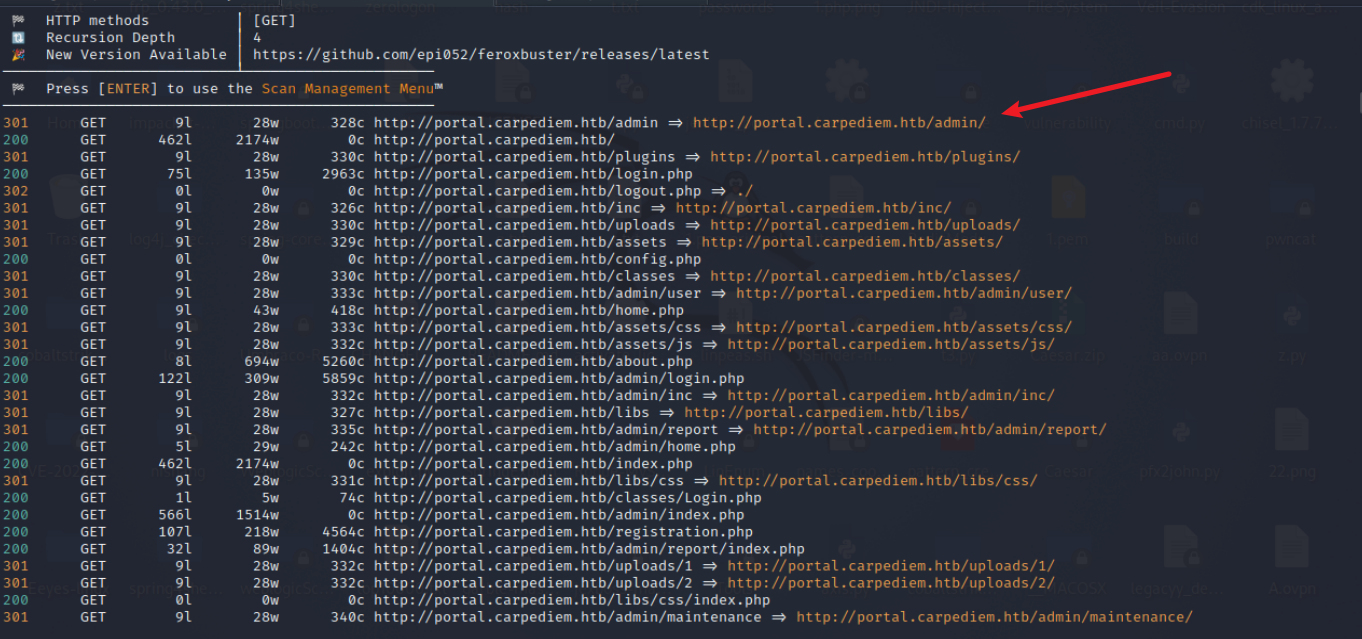The image size is (1362, 639).
Task: Open the orange redirect URL ending /assets/
Action: tap(852, 241)
